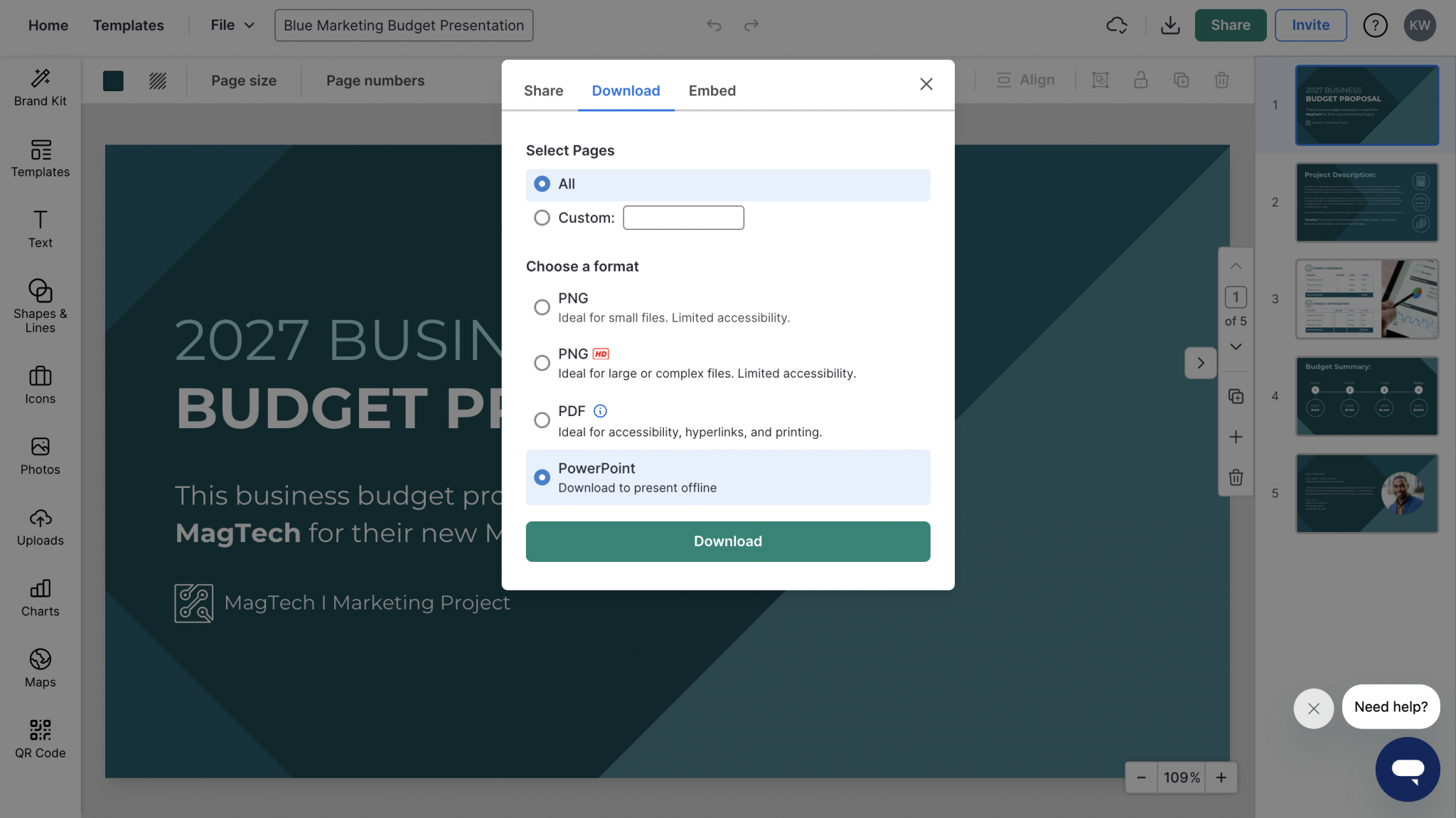Image resolution: width=1456 pixels, height=818 pixels.
Task: Choose the PNG HD format option
Action: tap(542, 363)
